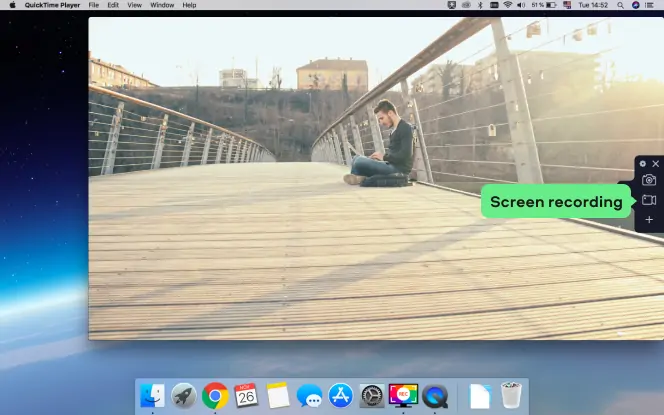Toggle Wi-Fi menu in the menu bar

(x=507, y=5)
